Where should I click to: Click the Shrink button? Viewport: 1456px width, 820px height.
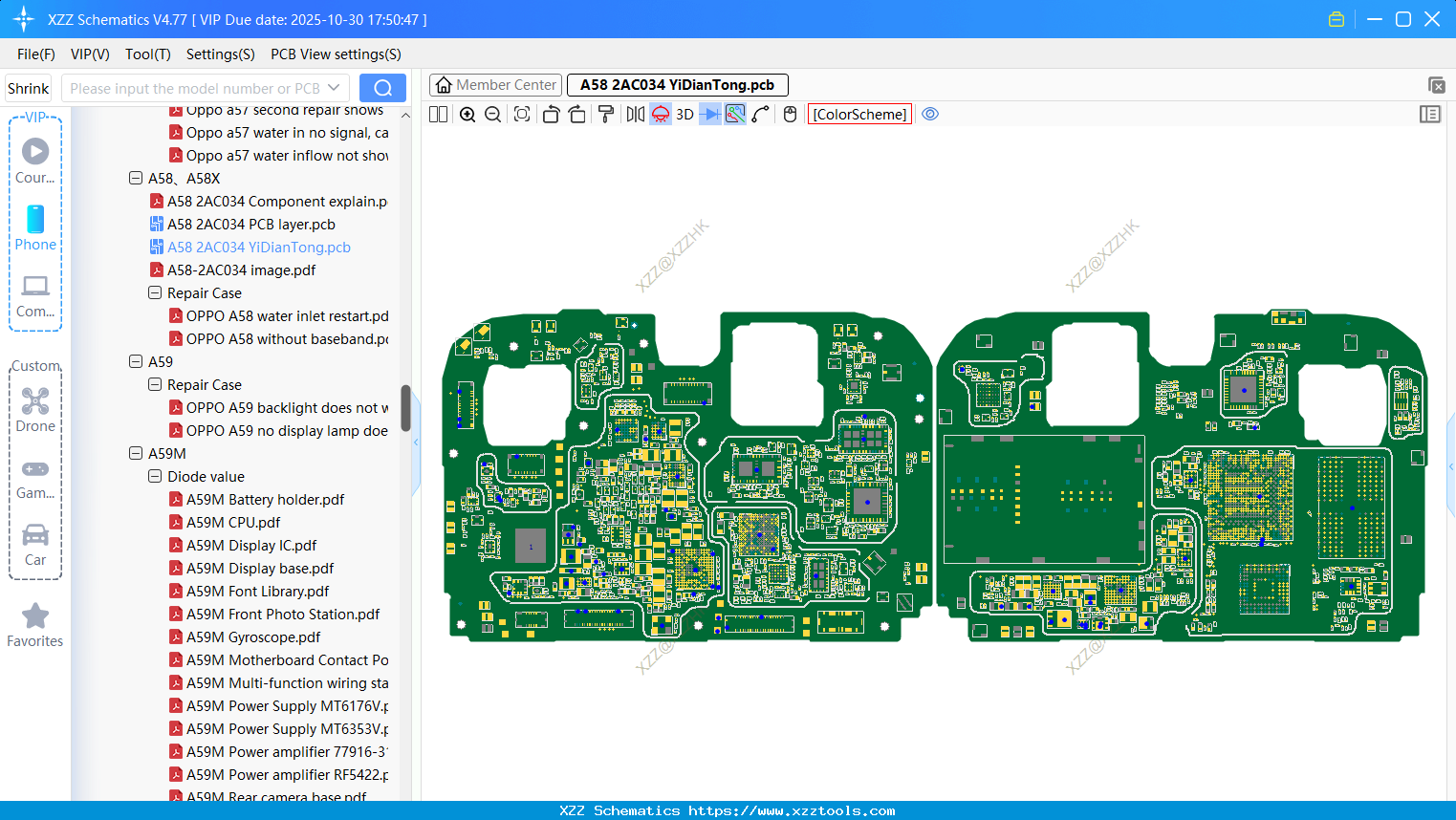tap(29, 88)
